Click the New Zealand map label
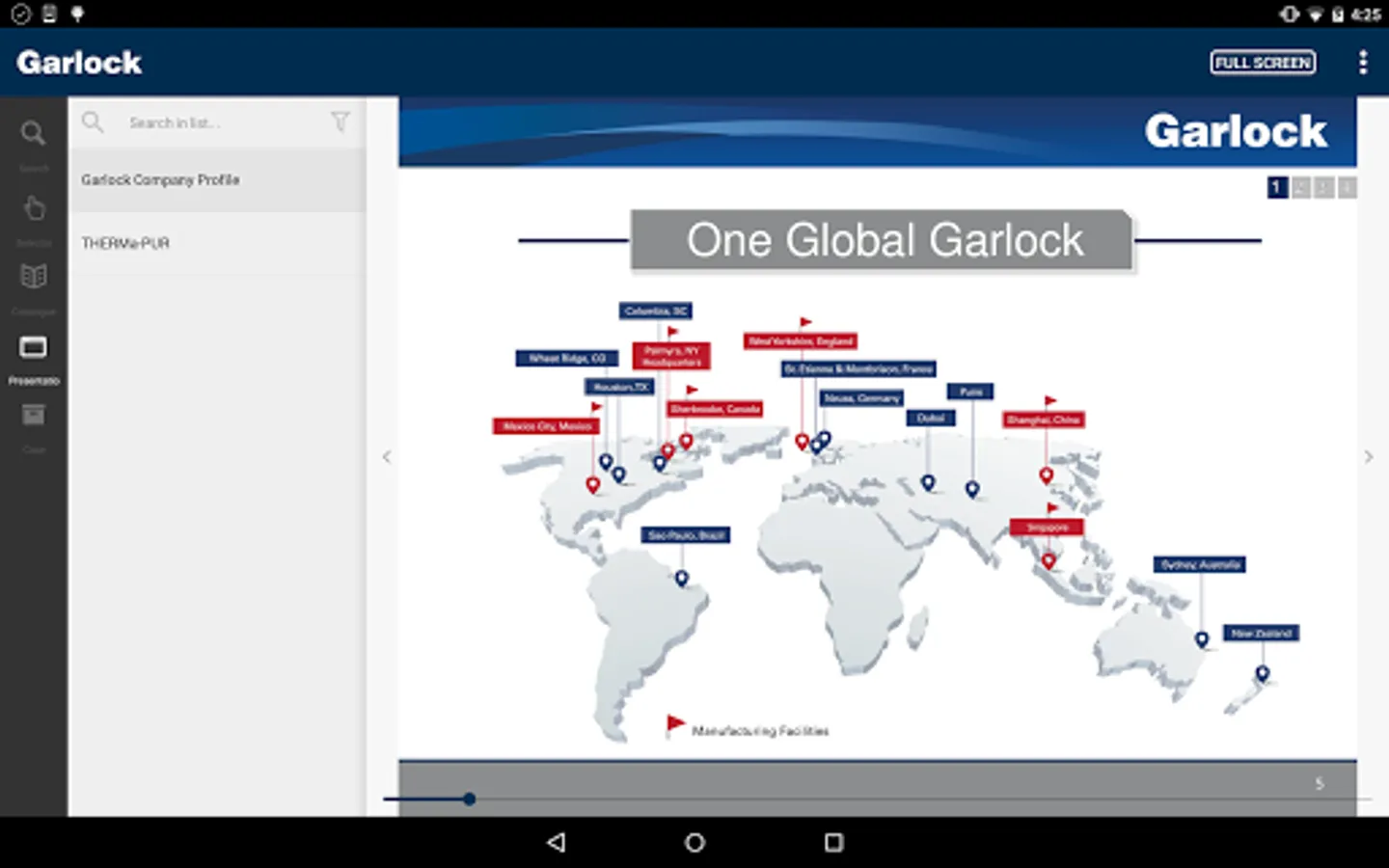The image size is (1389, 868). (1262, 633)
